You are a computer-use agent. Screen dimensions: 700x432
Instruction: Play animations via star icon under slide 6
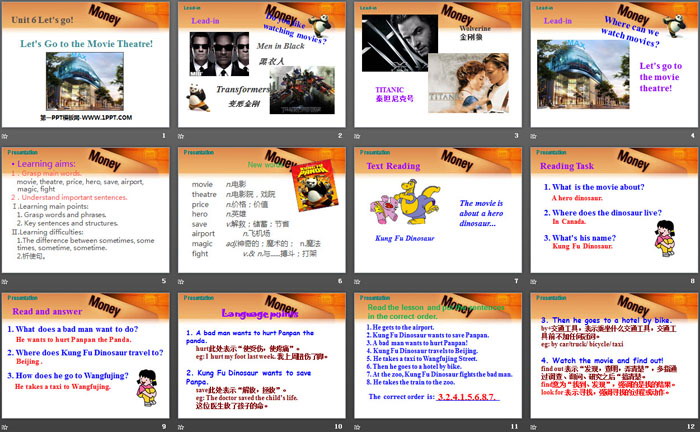[181, 282]
